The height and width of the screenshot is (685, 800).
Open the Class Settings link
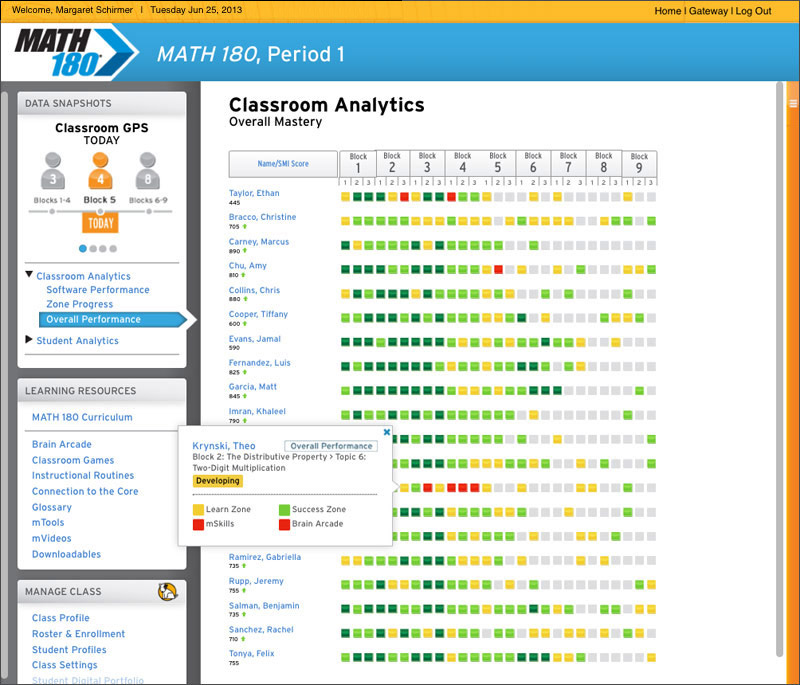pyautogui.click(x=65, y=665)
